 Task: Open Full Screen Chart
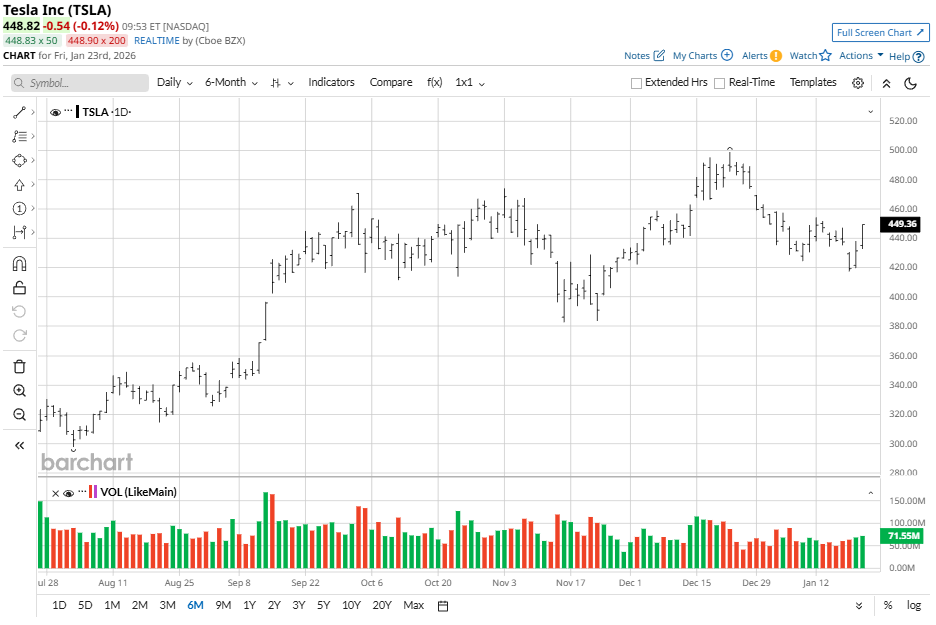[x=880, y=33]
